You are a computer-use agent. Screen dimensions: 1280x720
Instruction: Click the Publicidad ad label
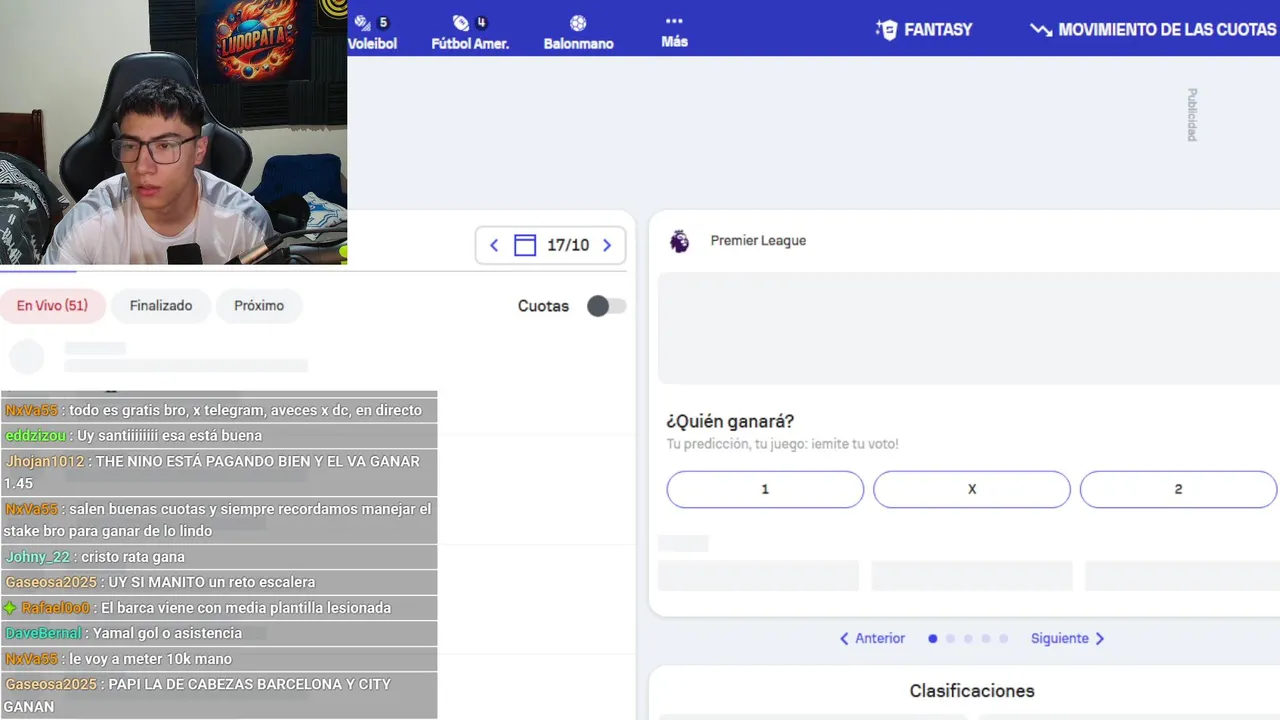[x=1192, y=115]
